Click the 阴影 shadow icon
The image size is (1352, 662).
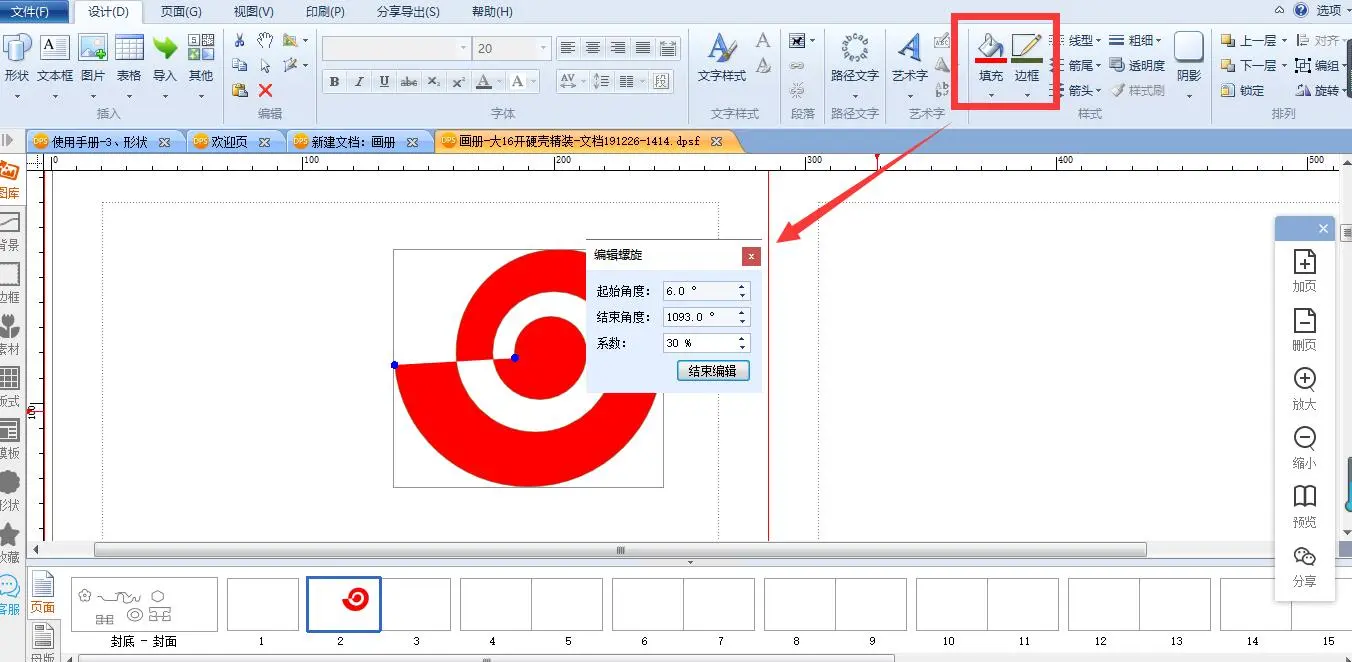click(1189, 58)
